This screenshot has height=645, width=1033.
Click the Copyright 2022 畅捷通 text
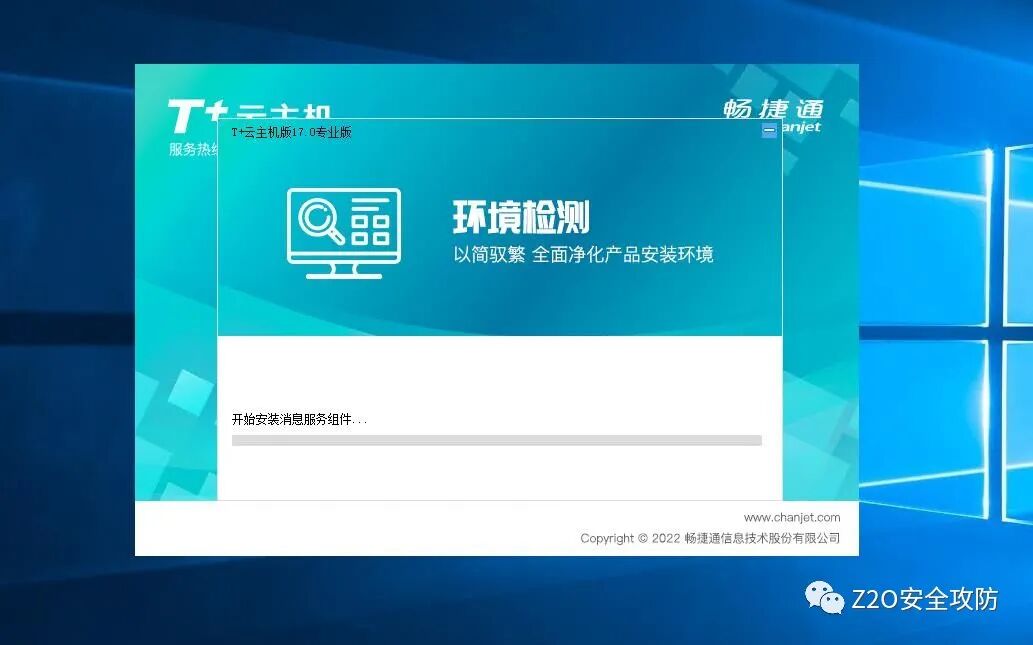710,538
